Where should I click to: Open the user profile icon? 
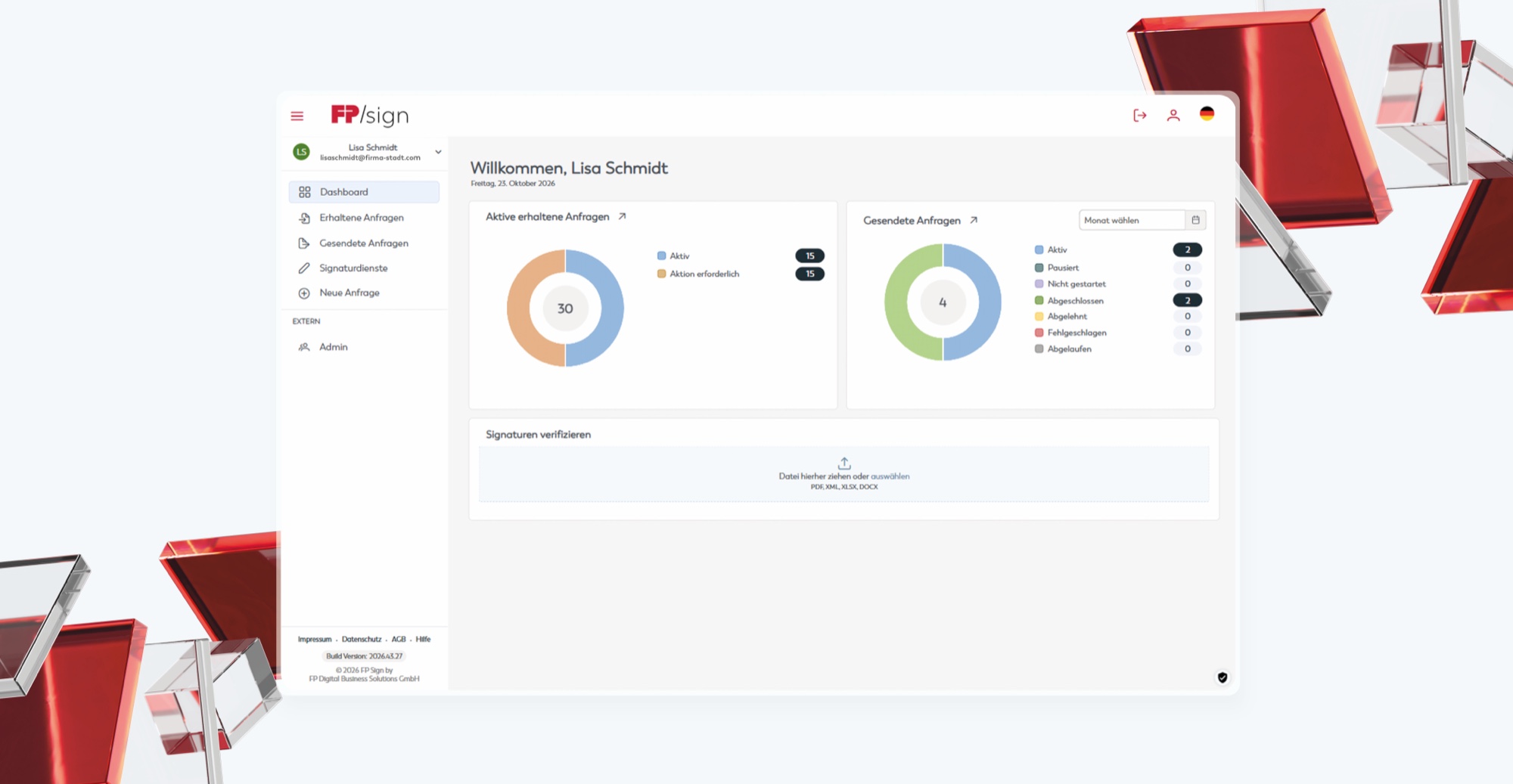click(x=1173, y=115)
